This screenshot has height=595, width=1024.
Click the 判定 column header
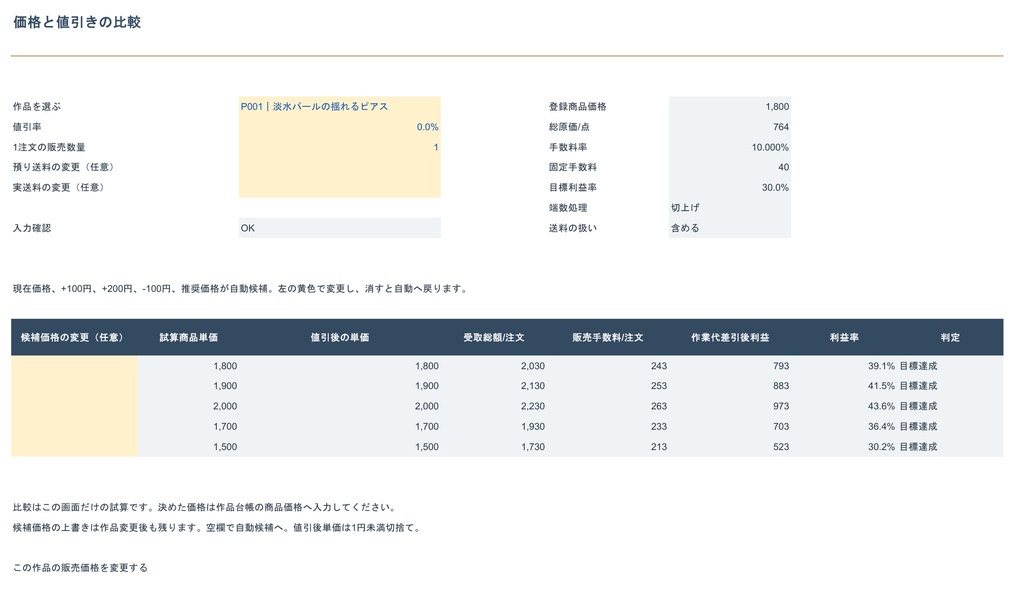tap(950, 338)
